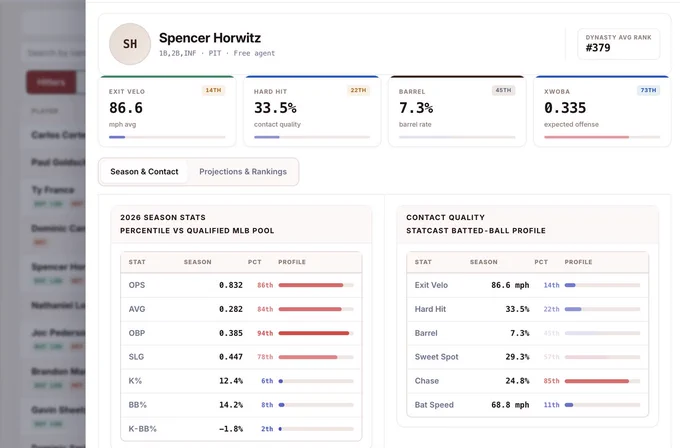This screenshot has width=680, height=448.
Task: Click the 2026 Season Stats heading
Action: [163, 217]
